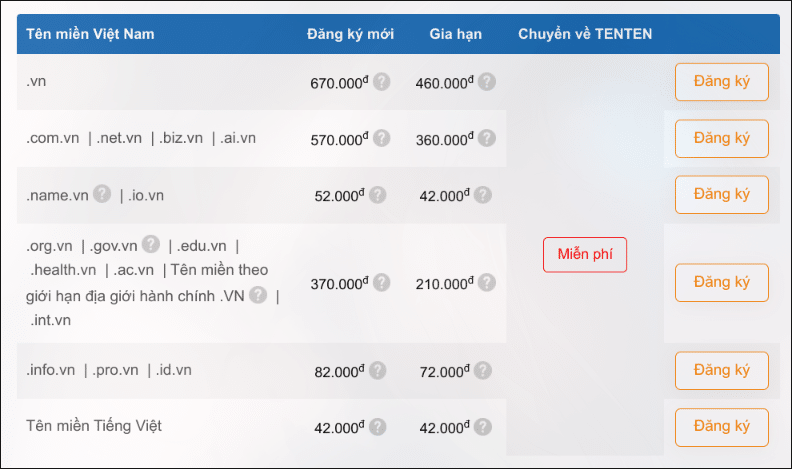This screenshot has width=792, height=469.
Task: Open help icon next to 570.000đ
Action: (x=381, y=138)
